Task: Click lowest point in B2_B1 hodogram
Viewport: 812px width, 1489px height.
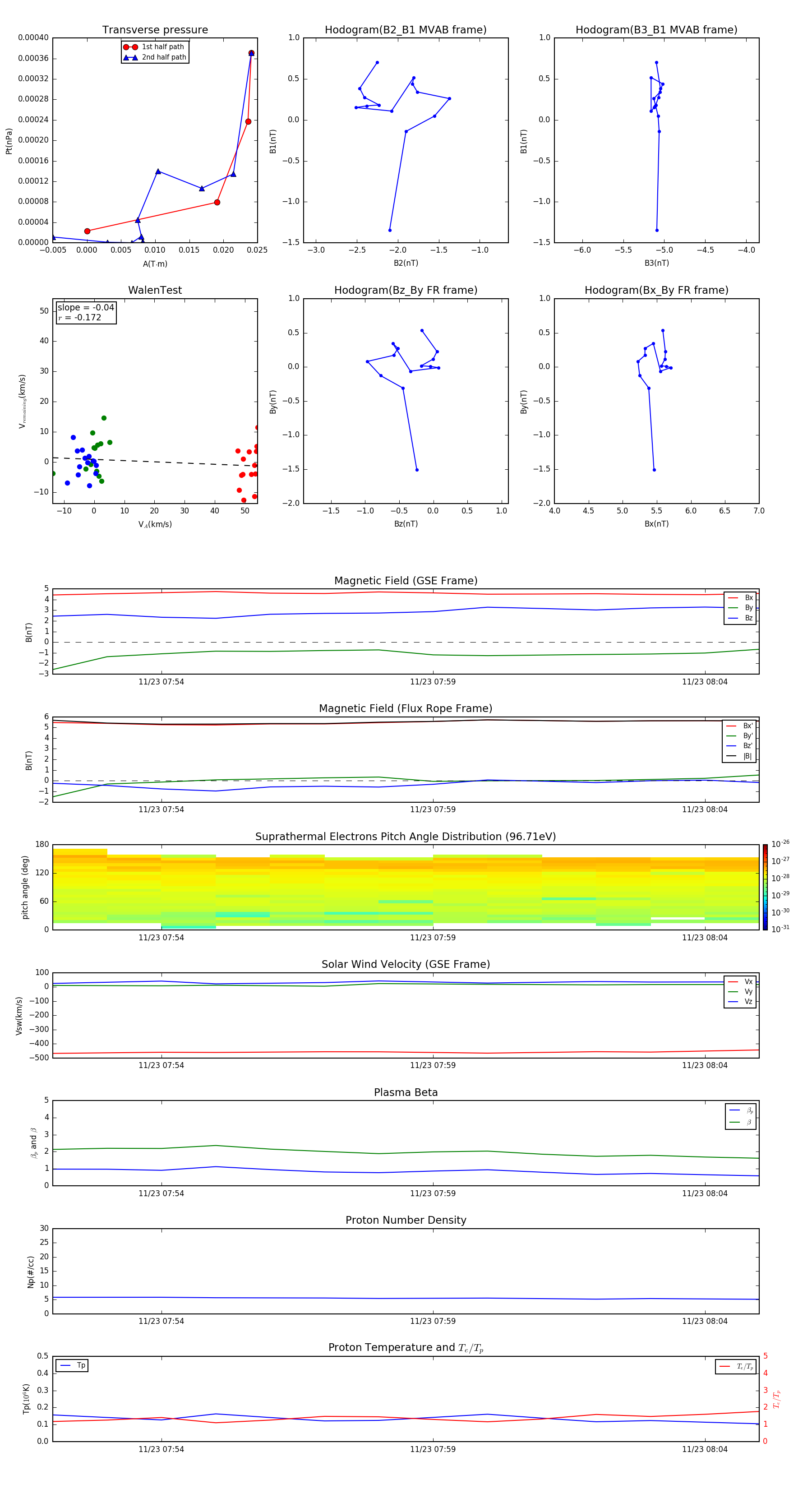Action: (389, 230)
